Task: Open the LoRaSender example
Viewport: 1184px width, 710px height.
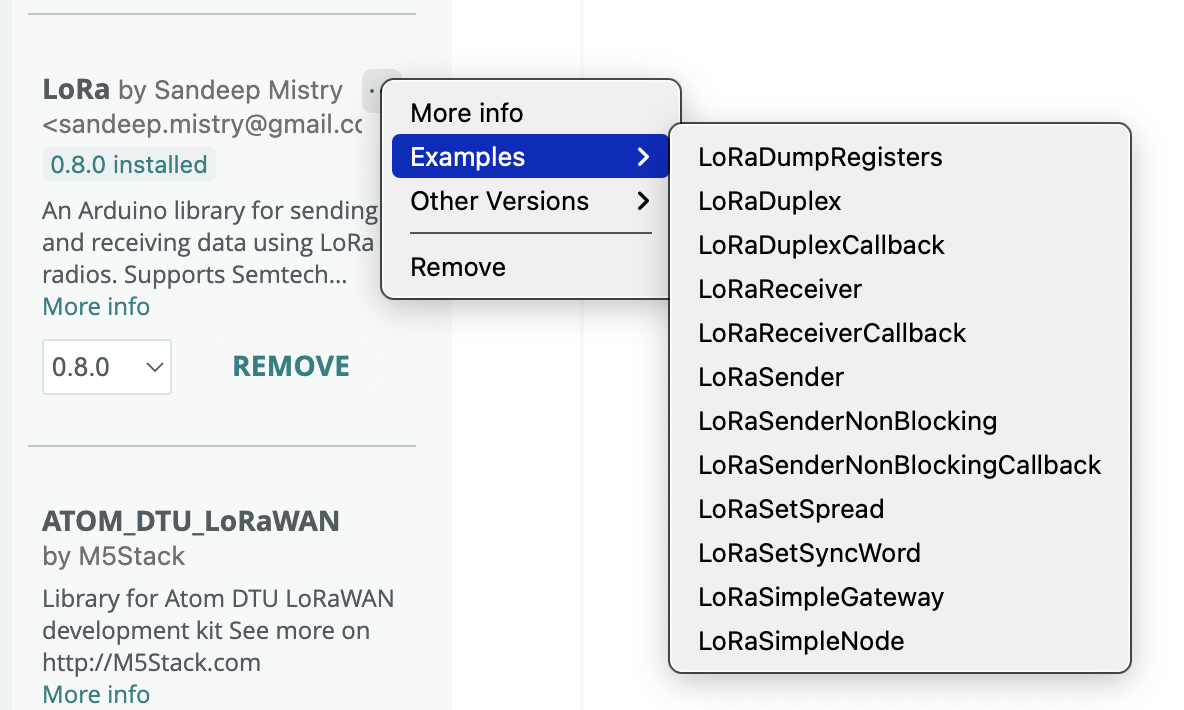Action: 899,377
